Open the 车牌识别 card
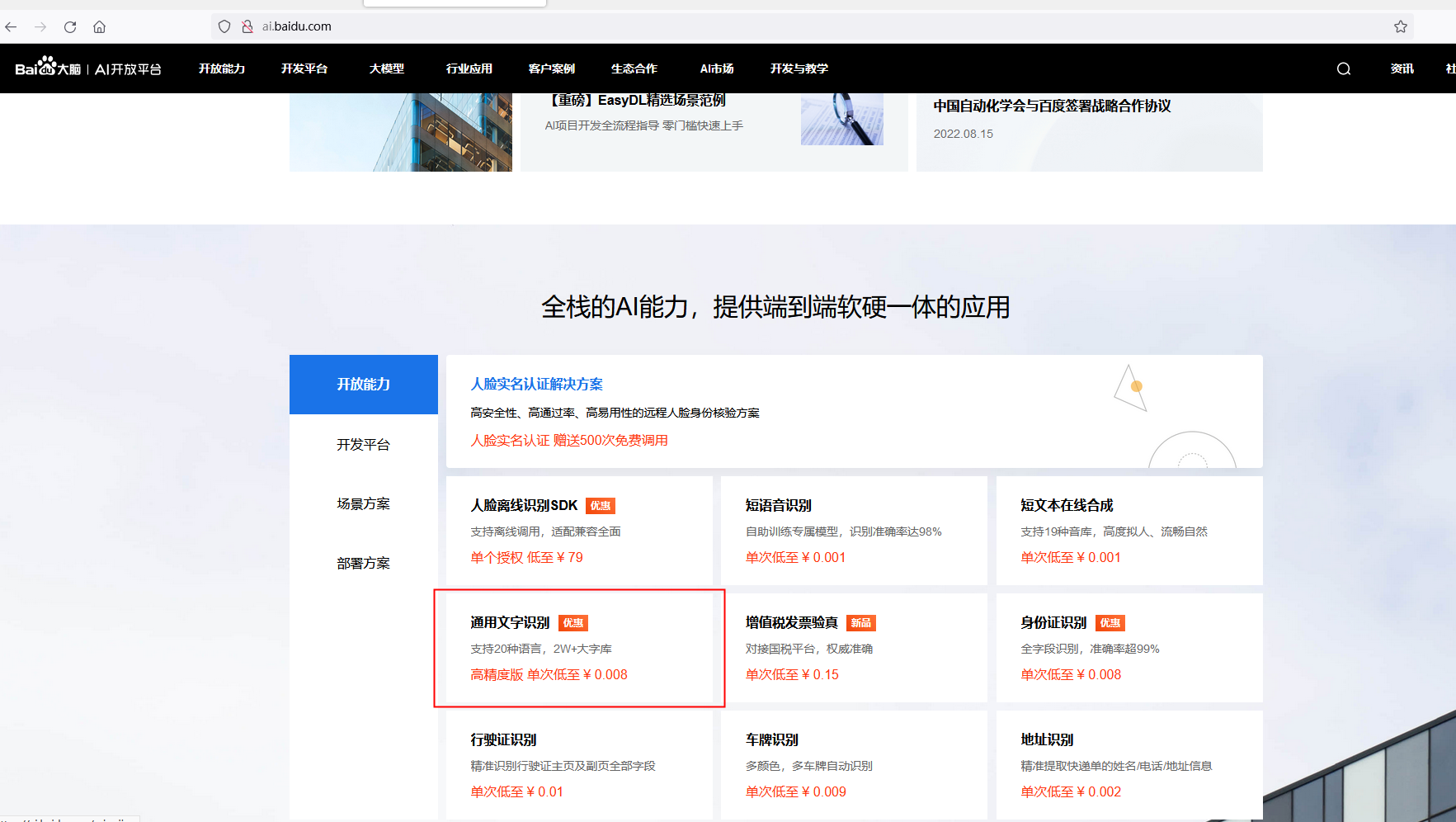 [855, 765]
